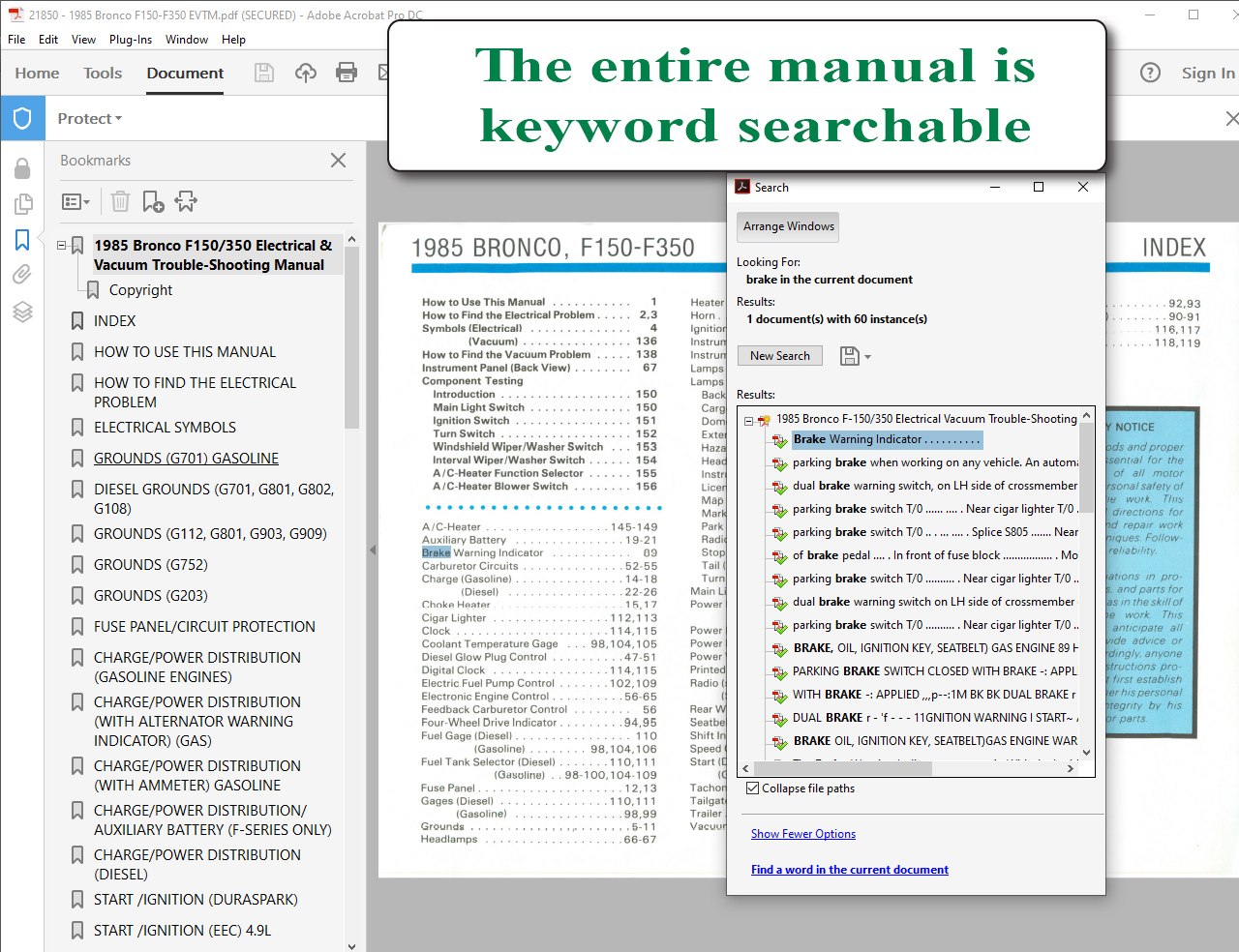Switch to the Home tab
Image resolution: width=1239 pixels, height=952 pixels.
37,73
